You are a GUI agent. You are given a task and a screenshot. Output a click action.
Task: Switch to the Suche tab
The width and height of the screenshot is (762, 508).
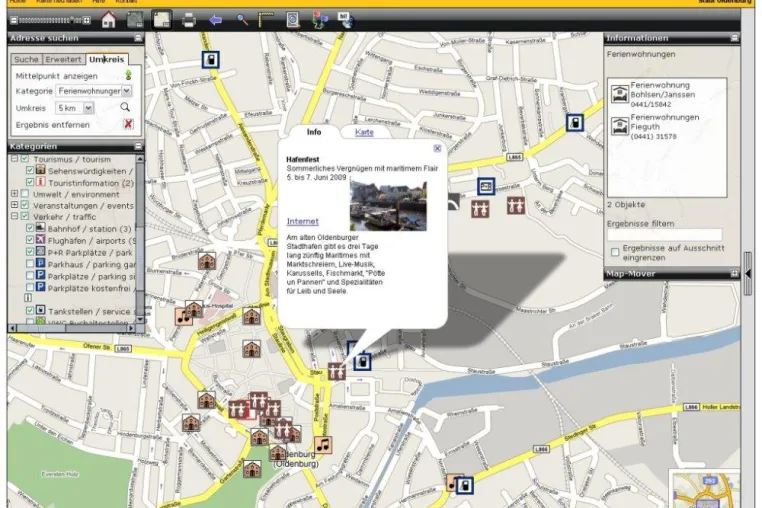[26, 59]
